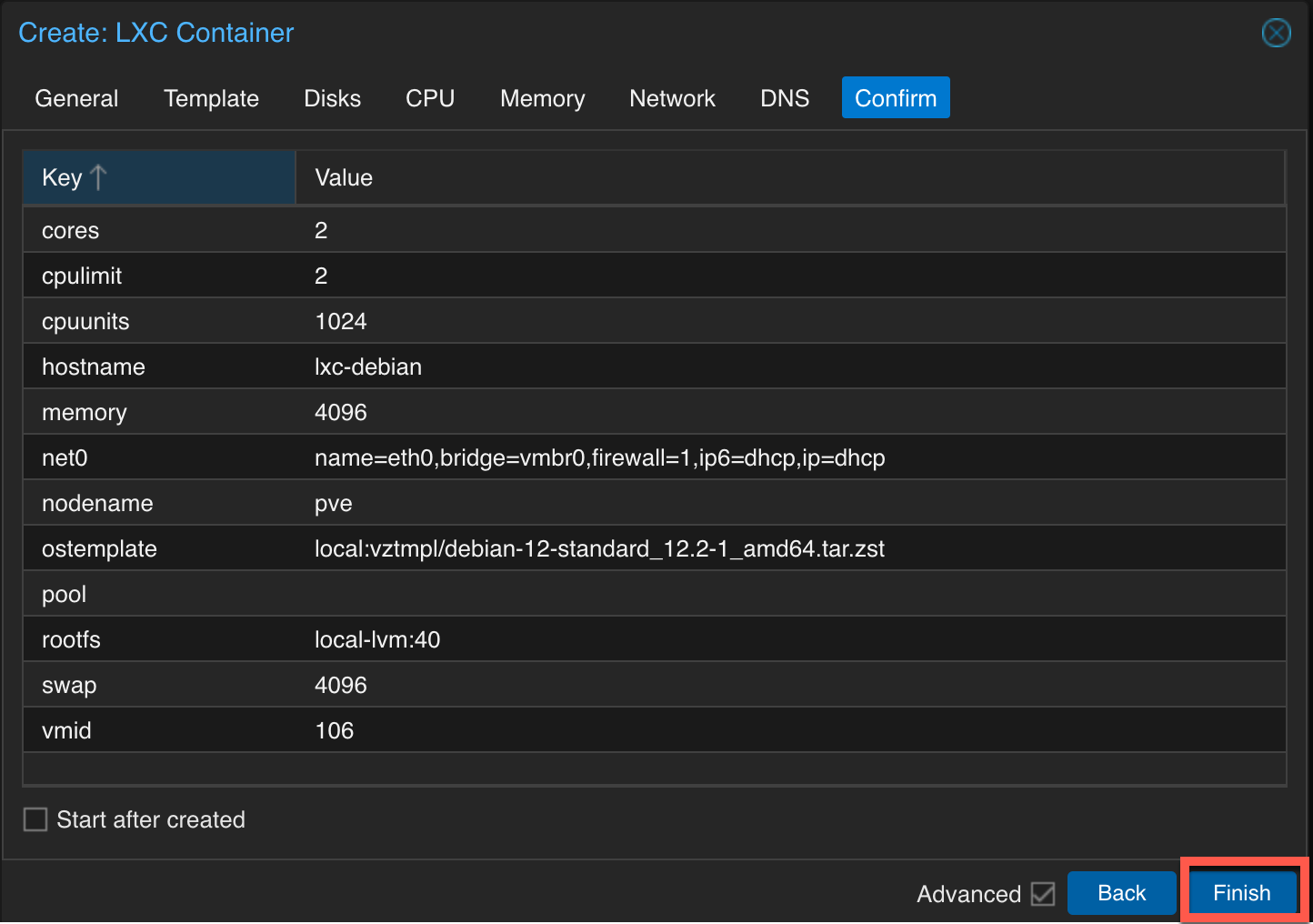
Task: Select the hostname row key
Action: tap(94, 367)
